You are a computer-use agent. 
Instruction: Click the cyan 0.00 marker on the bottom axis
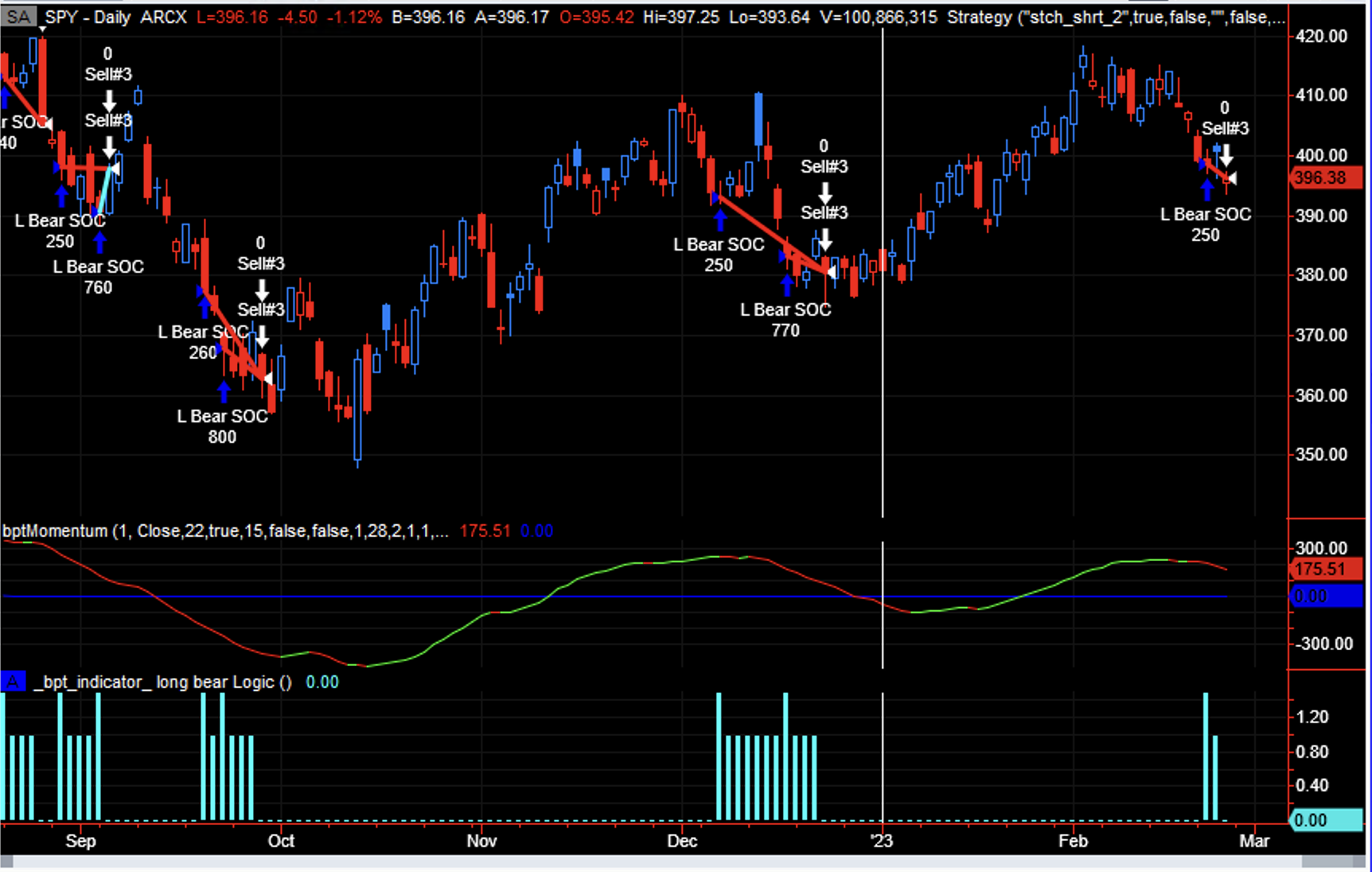click(x=1325, y=820)
